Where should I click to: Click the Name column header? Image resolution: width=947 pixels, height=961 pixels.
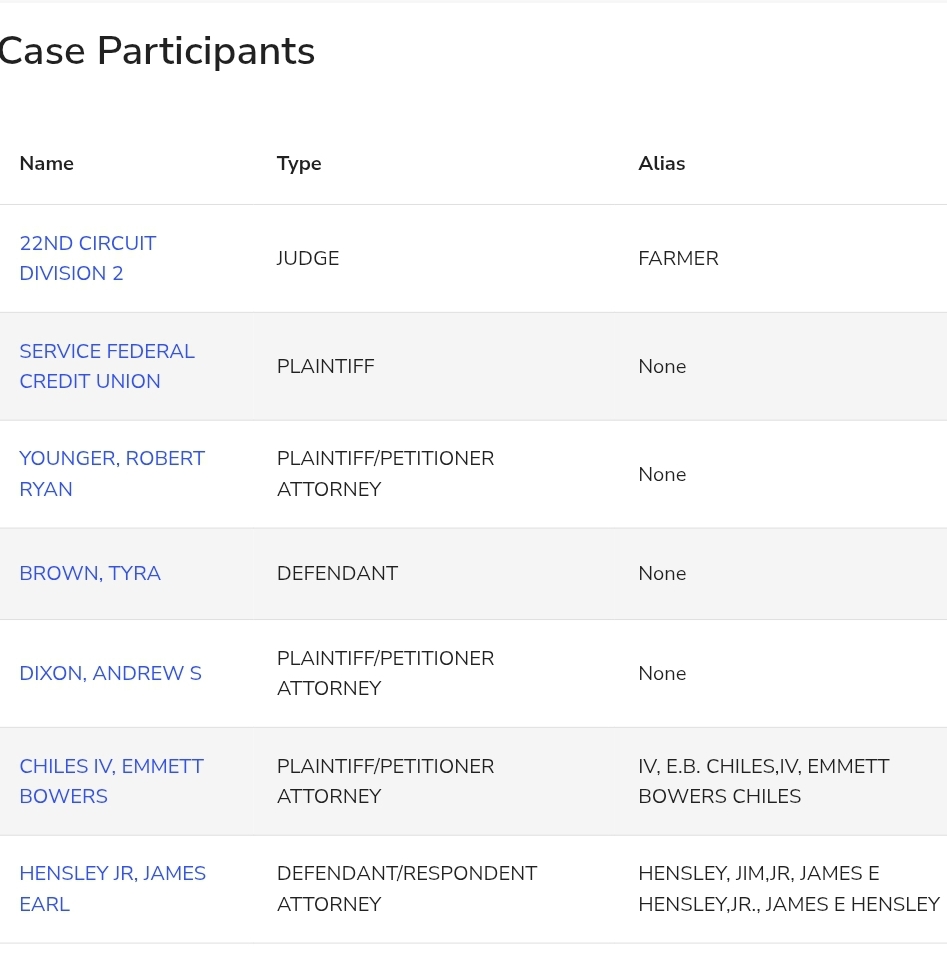46,163
